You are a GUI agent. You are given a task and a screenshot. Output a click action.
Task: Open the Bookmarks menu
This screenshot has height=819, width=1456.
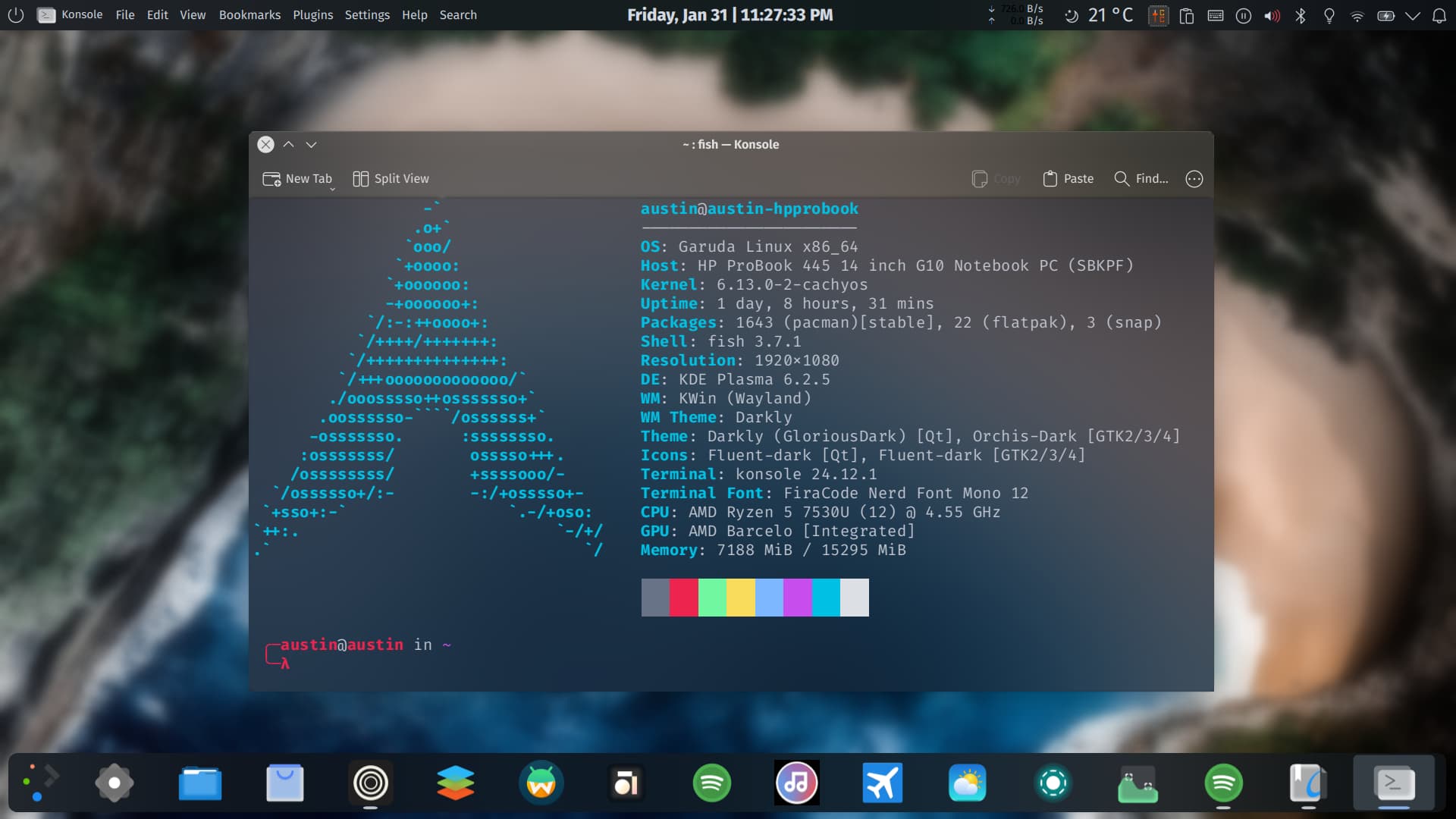click(249, 14)
